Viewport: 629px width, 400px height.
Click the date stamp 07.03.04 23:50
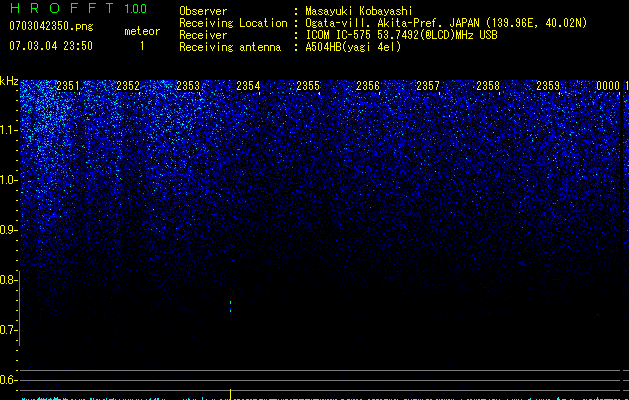pos(51,46)
